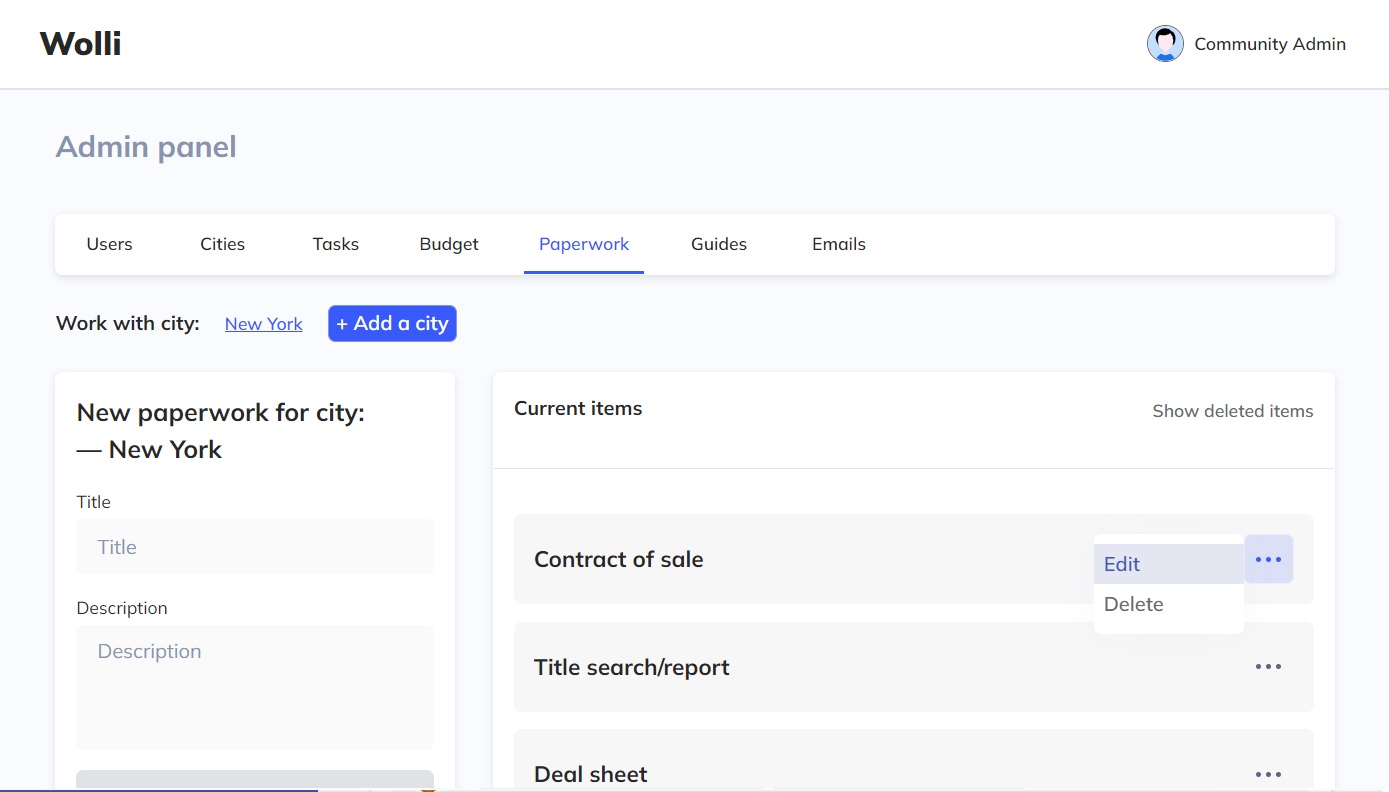Open three-dots menu for Deal sheet

pos(1268,774)
